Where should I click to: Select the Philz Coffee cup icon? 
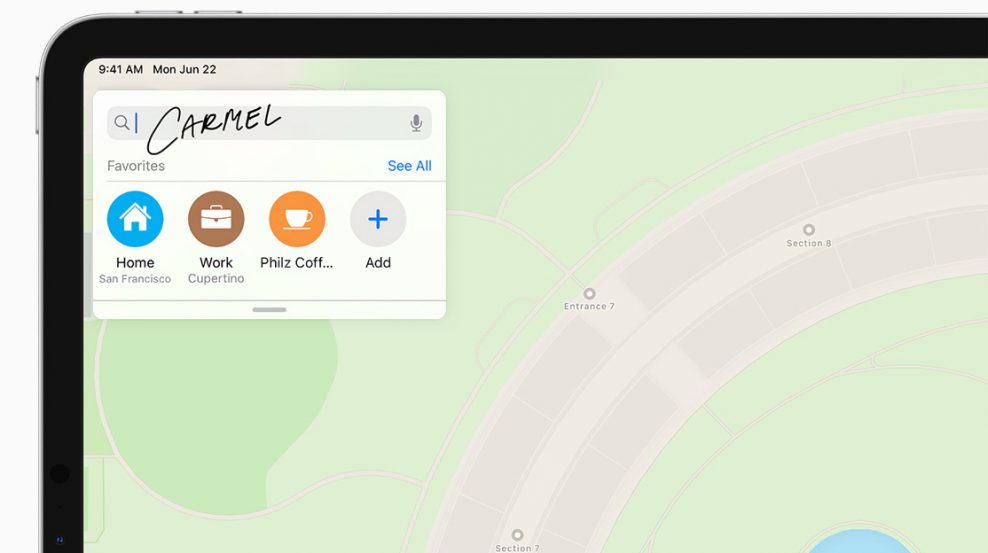click(297, 219)
